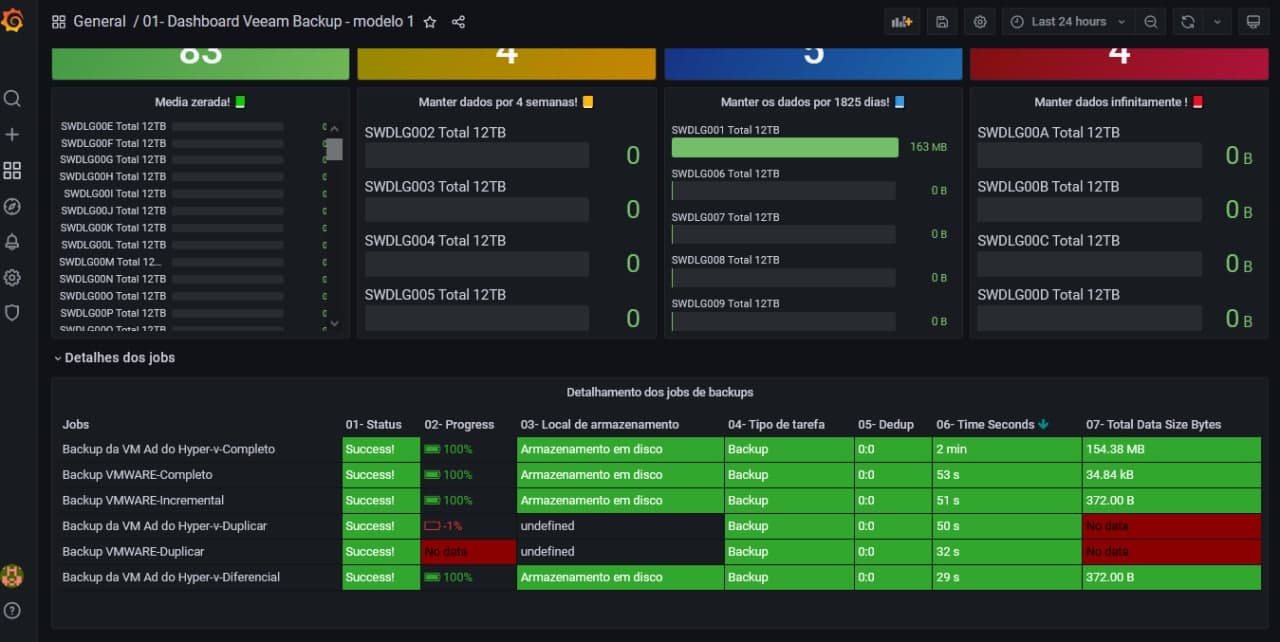Click the 34.84 kB data size cell
Viewport: 1280px width, 642px height.
1171,474
